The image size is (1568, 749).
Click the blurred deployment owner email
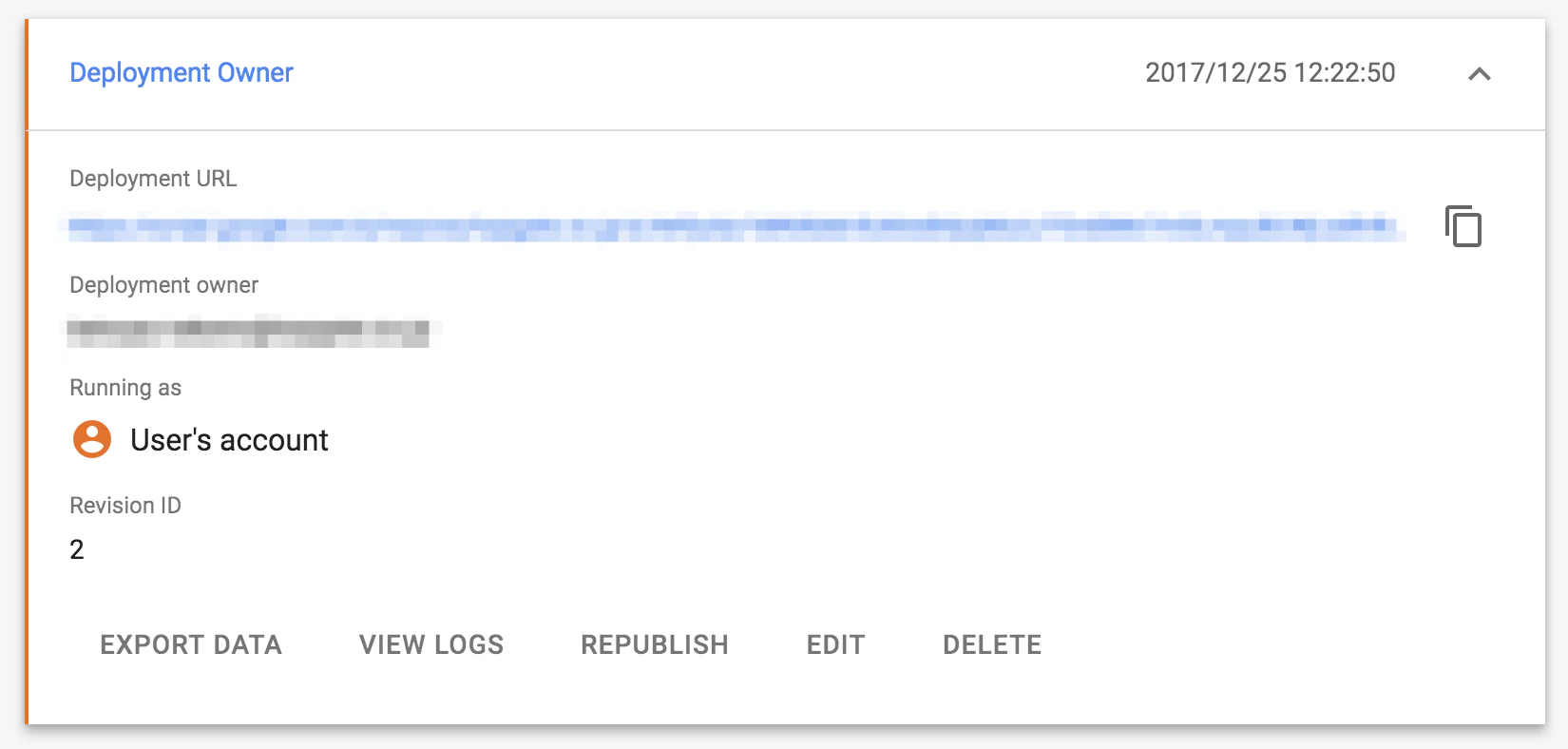250,332
